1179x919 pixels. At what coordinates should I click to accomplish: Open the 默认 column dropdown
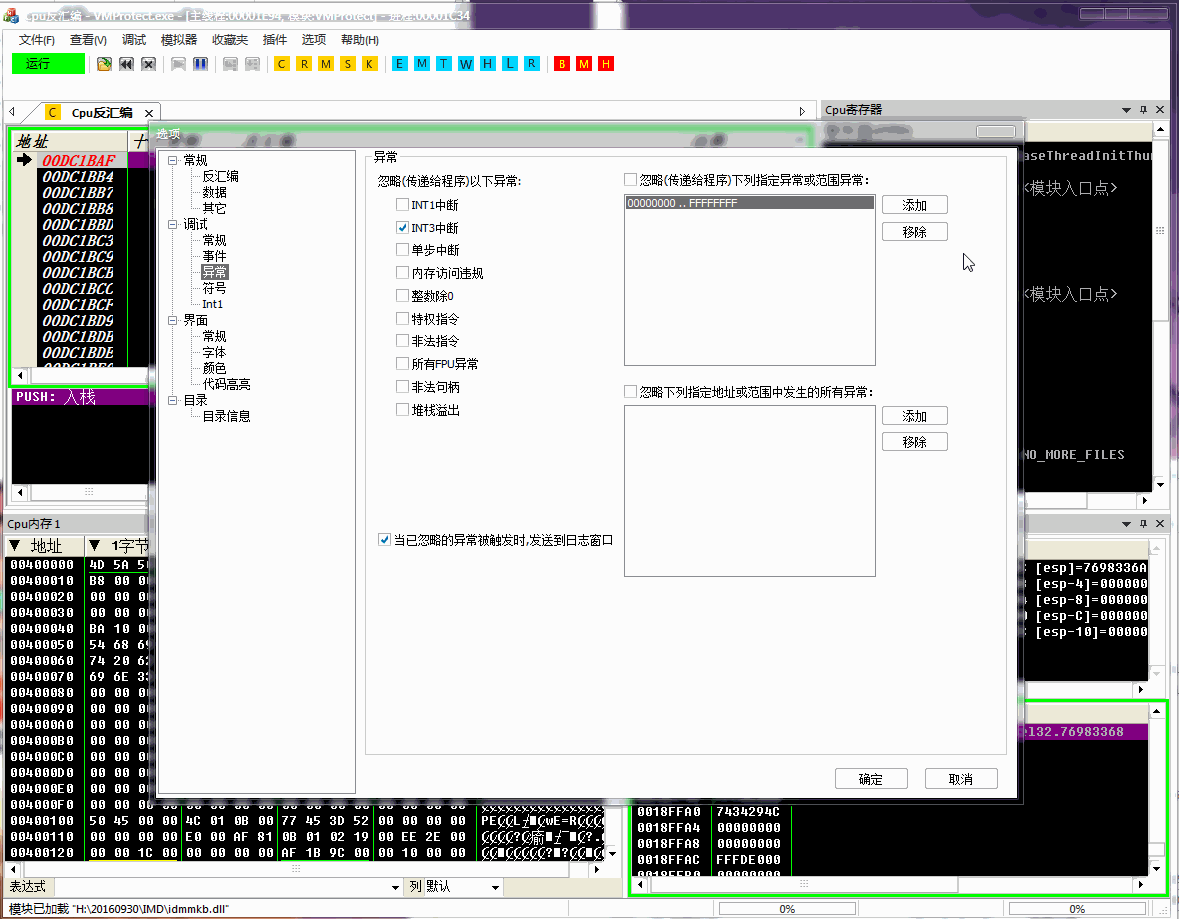495,887
